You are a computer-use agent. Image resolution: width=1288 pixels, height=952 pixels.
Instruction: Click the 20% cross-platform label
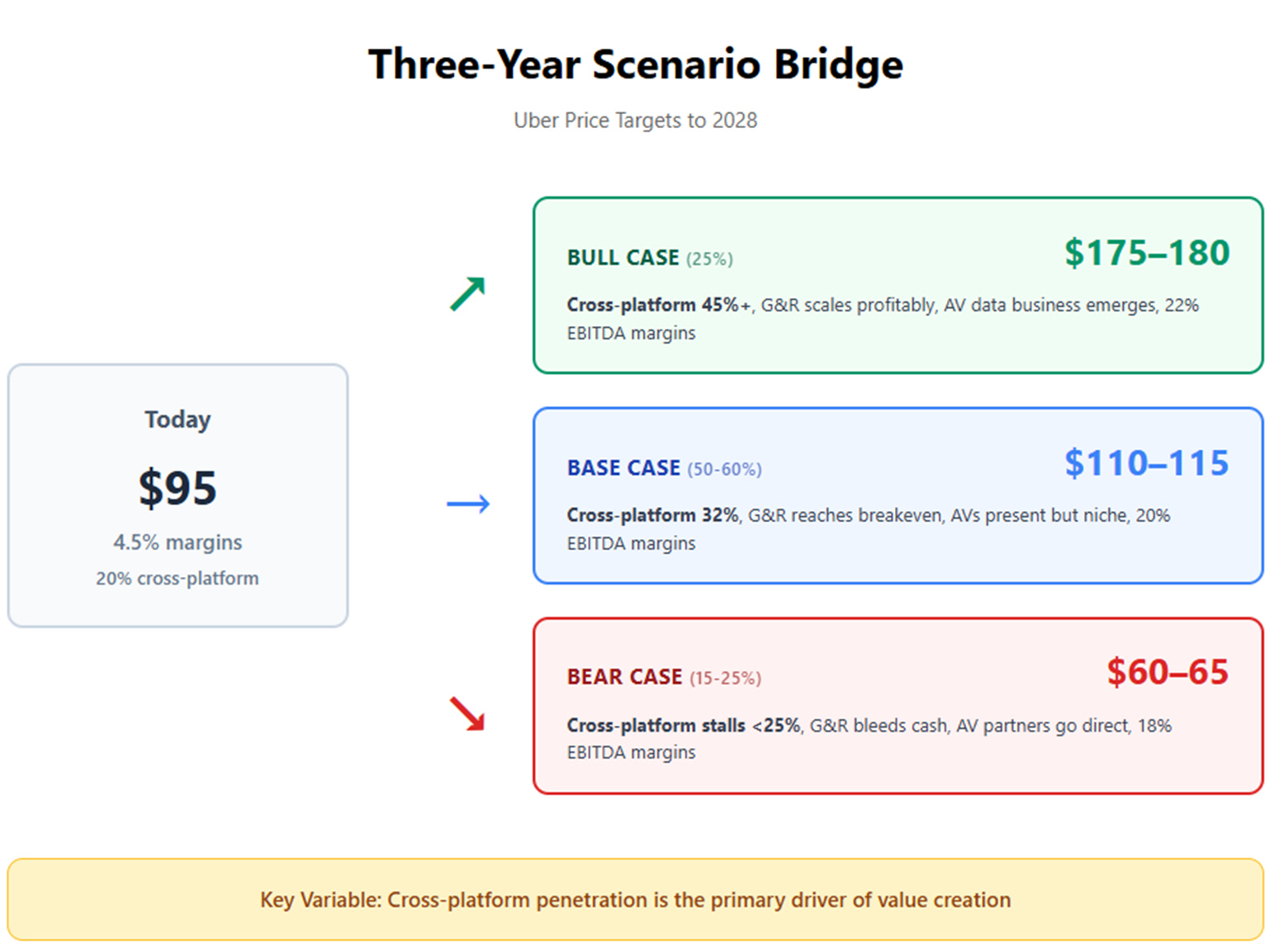tap(178, 578)
